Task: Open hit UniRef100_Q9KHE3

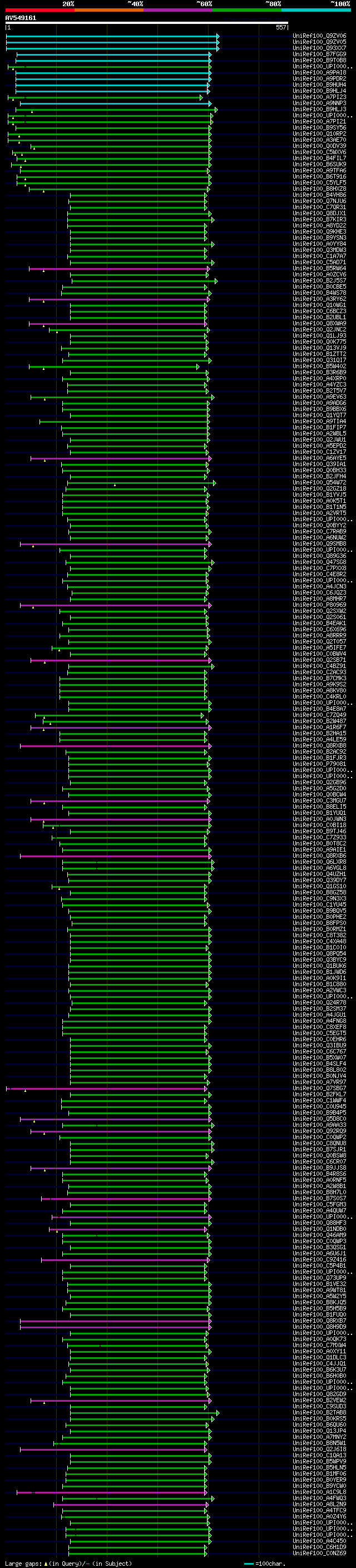Action: pos(319,232)
